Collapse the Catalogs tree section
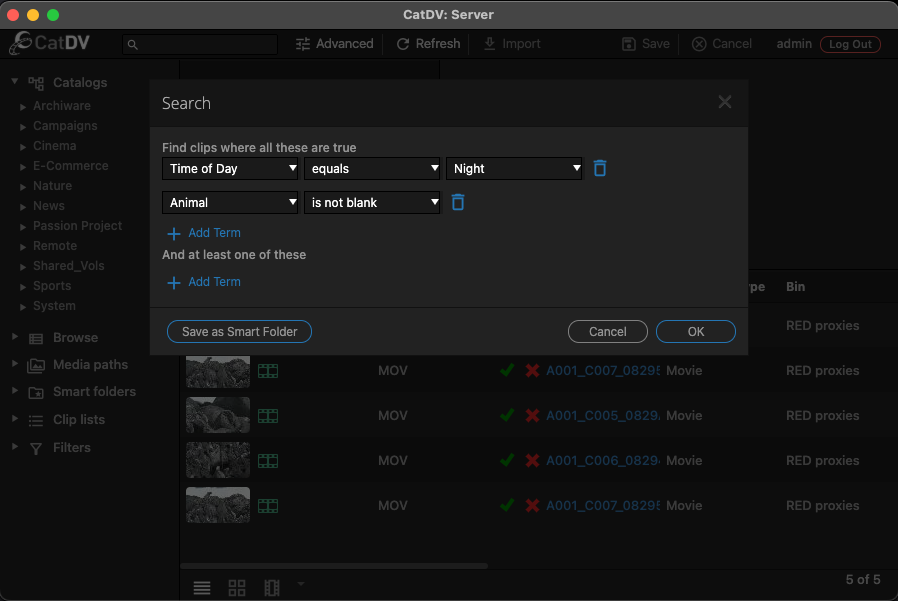Viewport: 898px width, 601px height. pyautogui.click(x=15, y=81)
